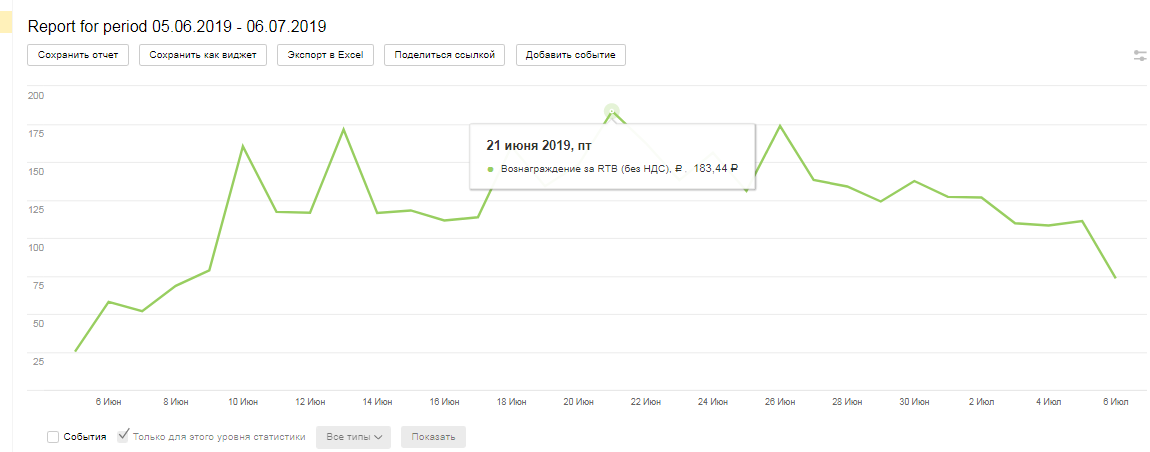Click tooltip header 21 июня 2019, пт
The width and height of the screenshot is (1150, 452).
tap(535, 145)
